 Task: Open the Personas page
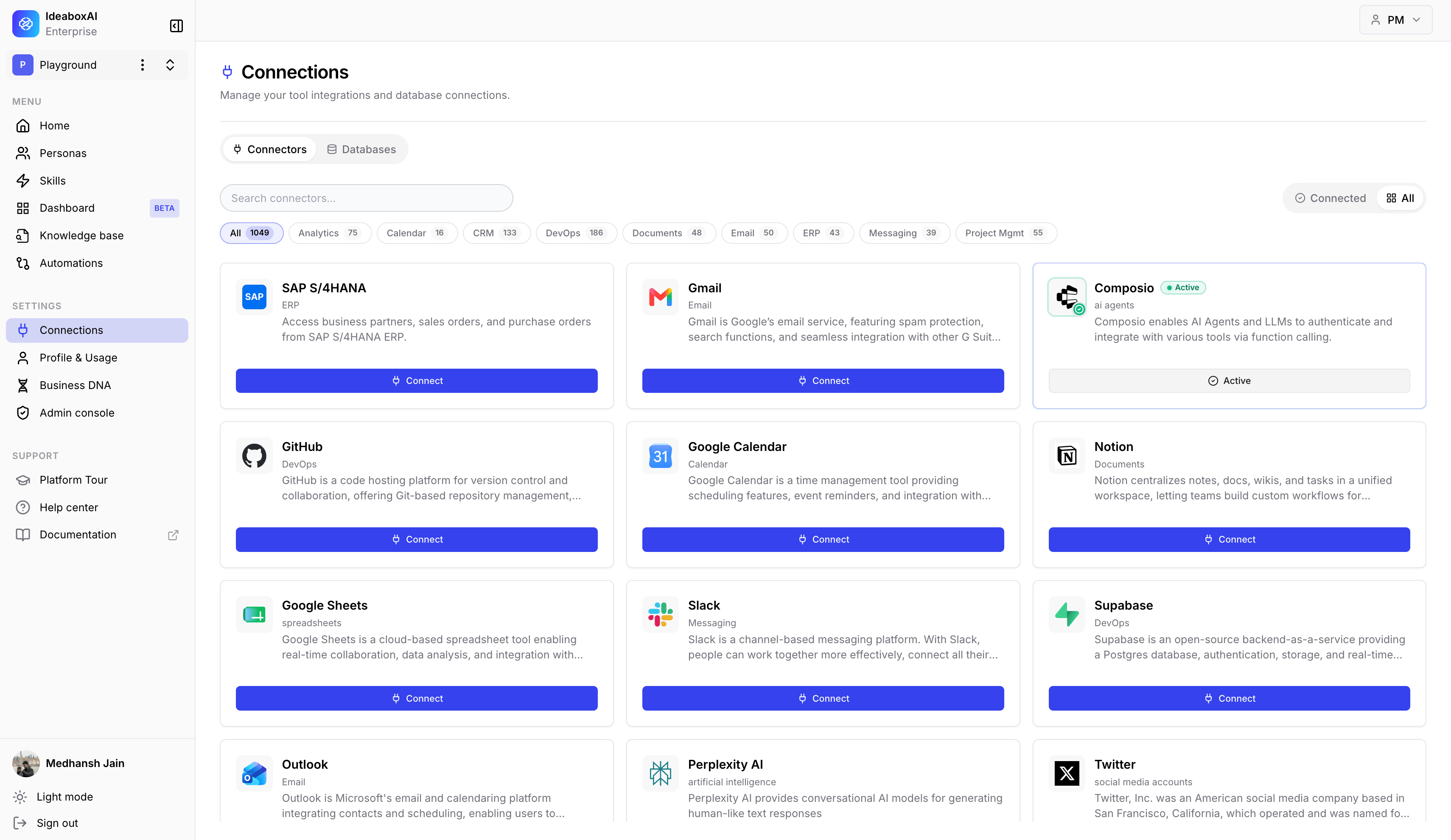tap(97, 153)
